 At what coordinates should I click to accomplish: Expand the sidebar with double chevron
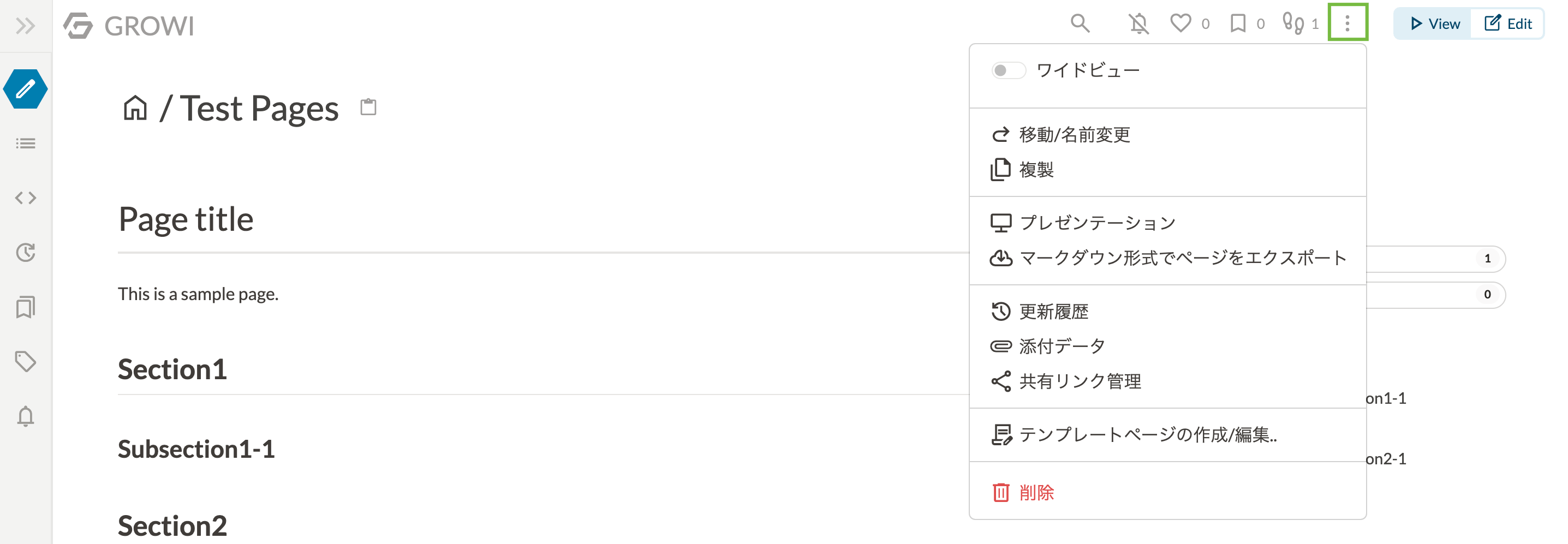pos(25,26)
